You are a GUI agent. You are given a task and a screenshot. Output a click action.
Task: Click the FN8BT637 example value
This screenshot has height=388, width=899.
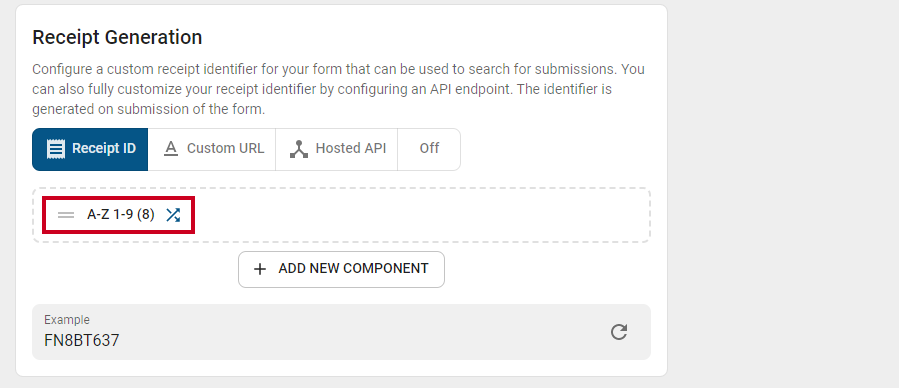[x=81, y=340]
